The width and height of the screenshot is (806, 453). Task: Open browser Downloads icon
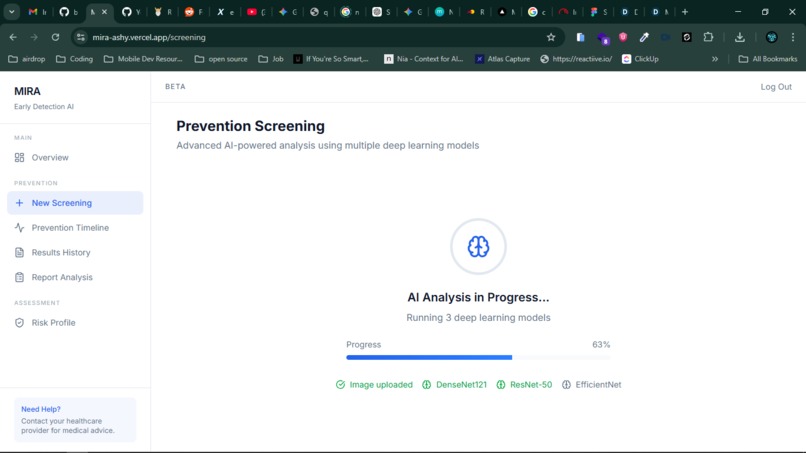(740, 37)
